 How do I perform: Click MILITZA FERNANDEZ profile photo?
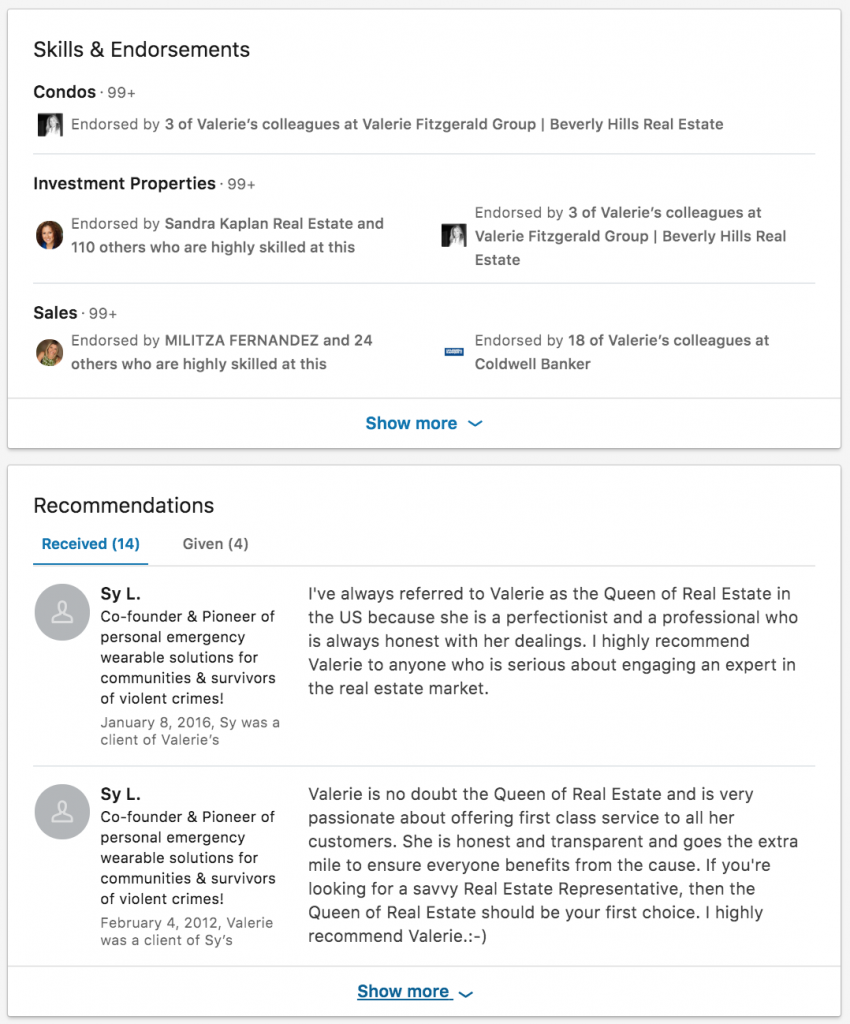pyautogui.click(x=50, y=352)
